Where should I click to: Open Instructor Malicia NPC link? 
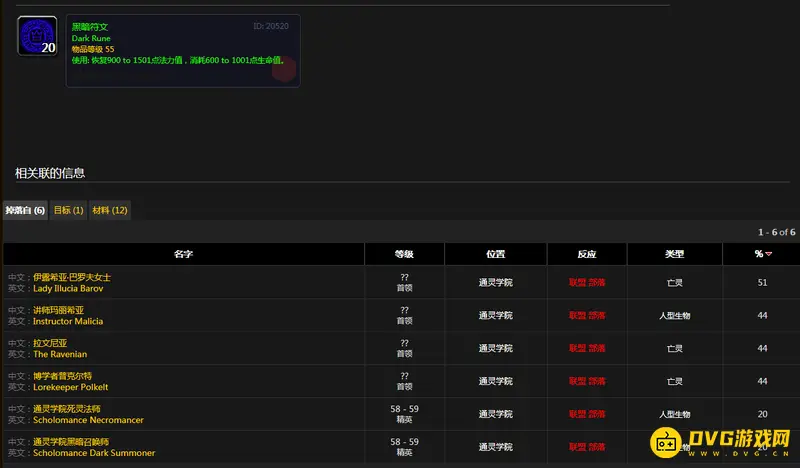click(x=68, y=322)
